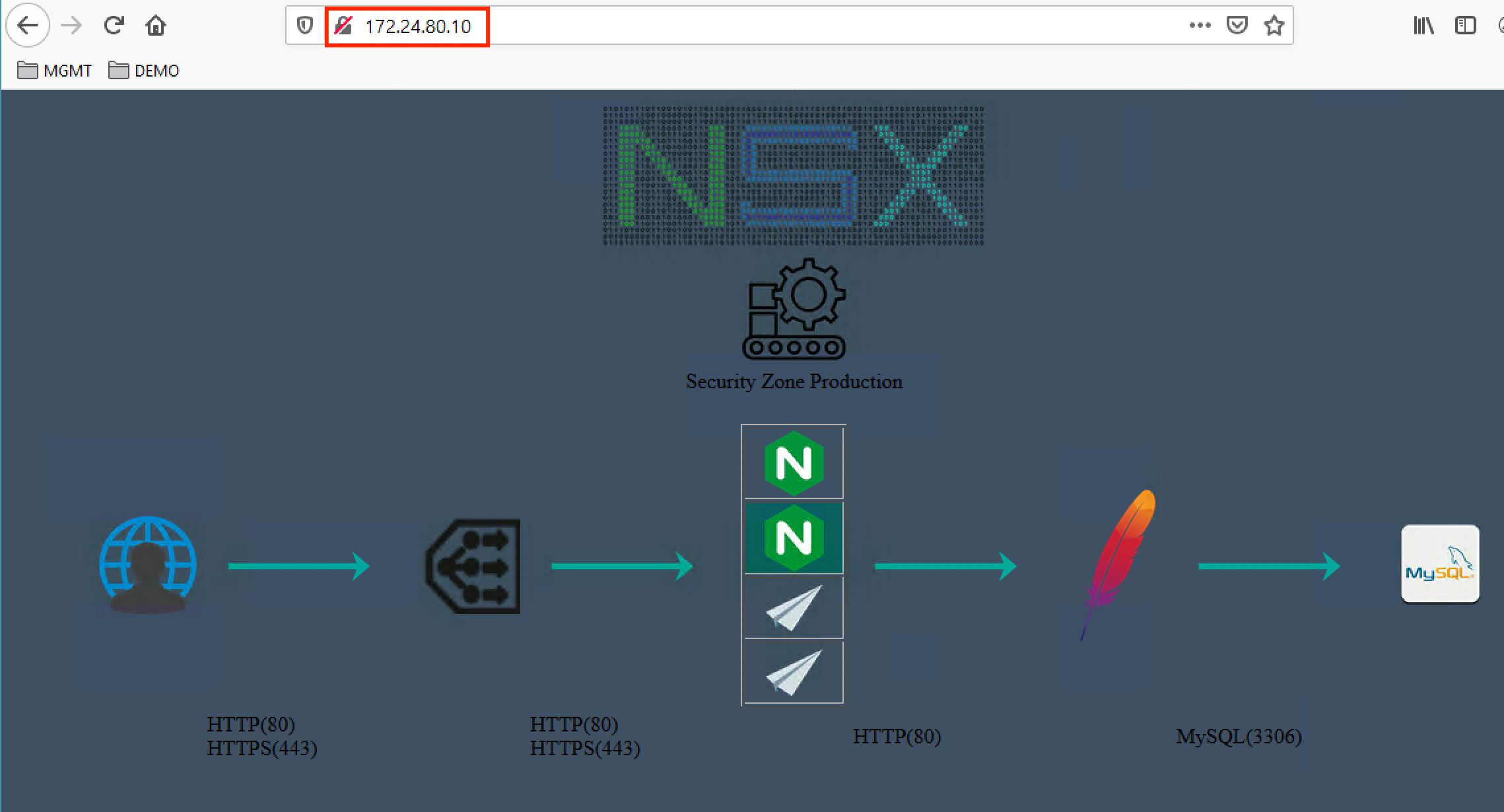The height and width of the screenshot is (812, 1504).
Task: Click the arrow from NGINX to Apache
Action: point(945,566)
